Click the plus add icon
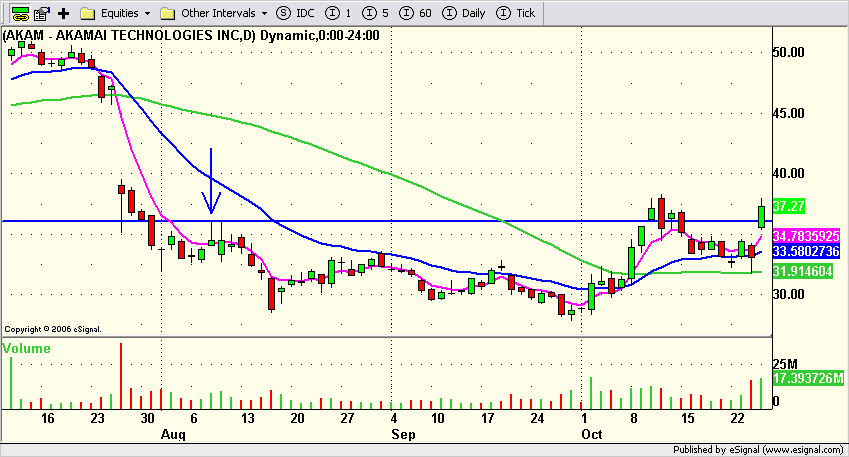Image resolution: width=849 pixels, height=457 pixels. pyautogui.click(x=63, y=13)
